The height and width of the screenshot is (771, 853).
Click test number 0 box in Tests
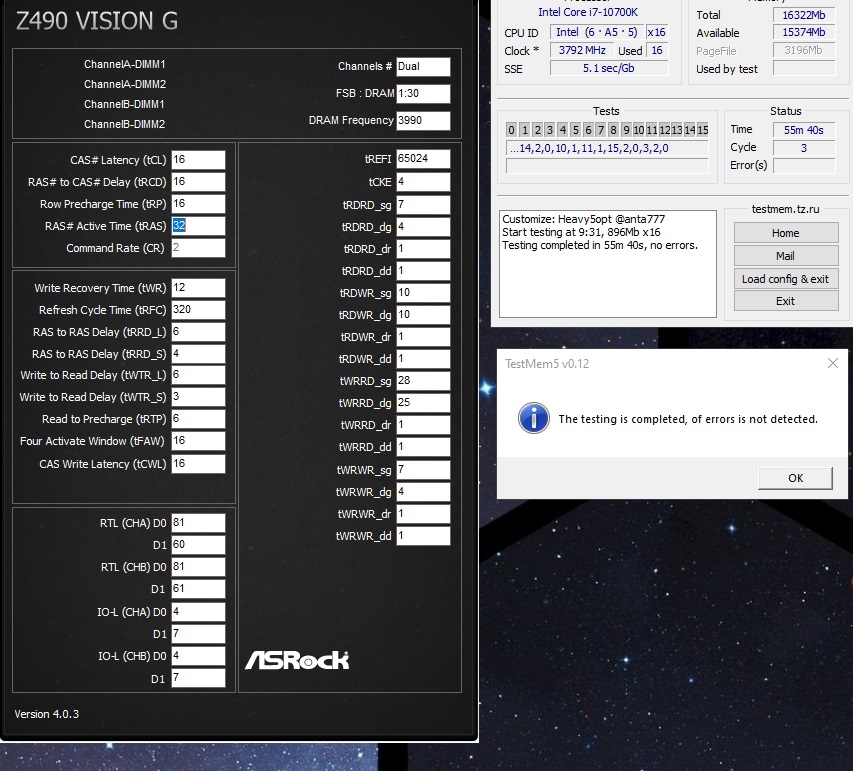[511, 129]
